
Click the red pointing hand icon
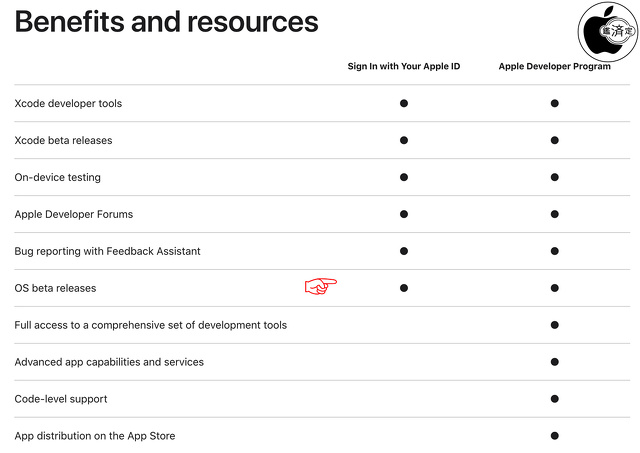tap(320, 287)
